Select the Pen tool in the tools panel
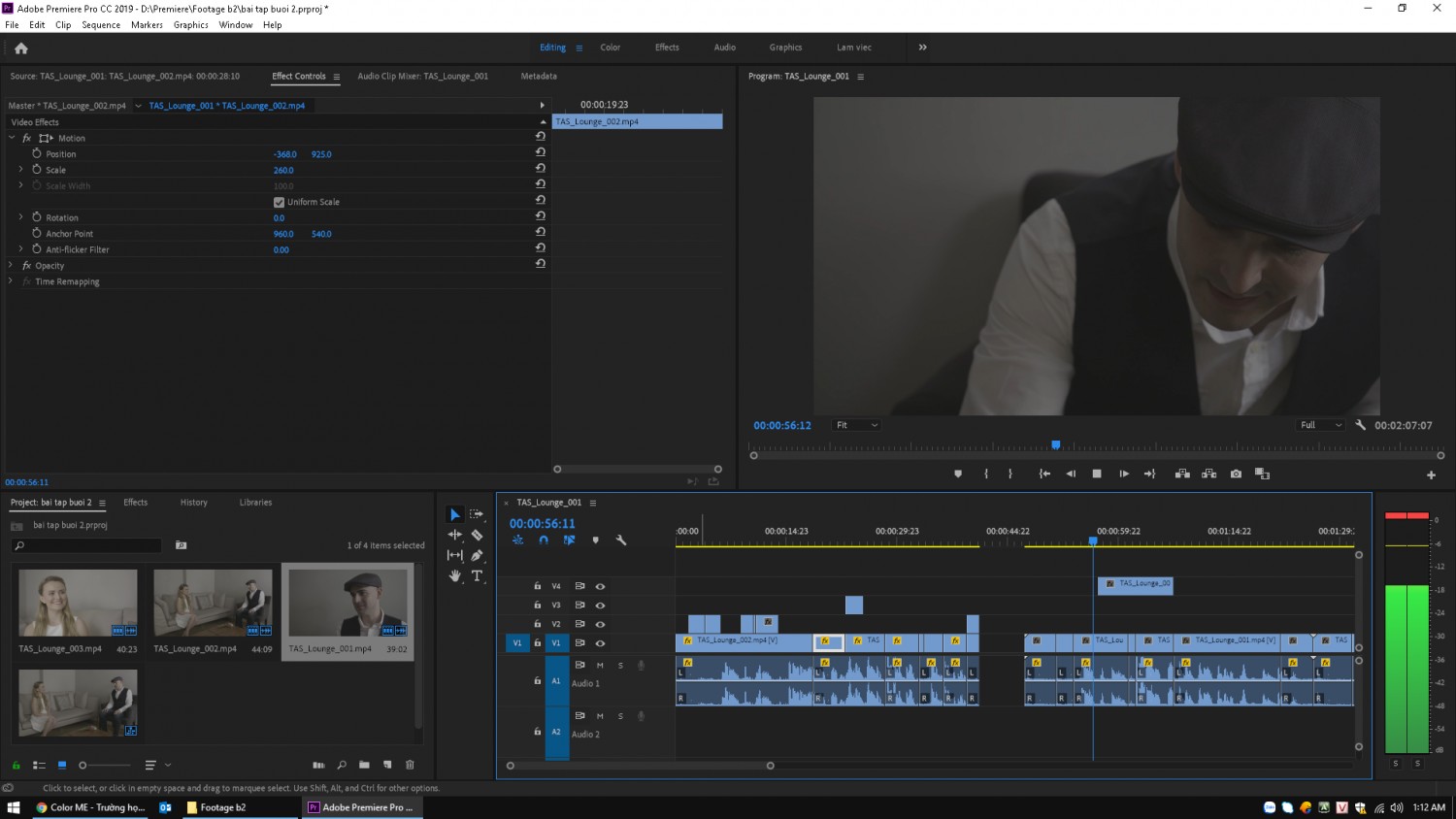Viewport: 1456px width, 819px height. [x=477, y=555]
